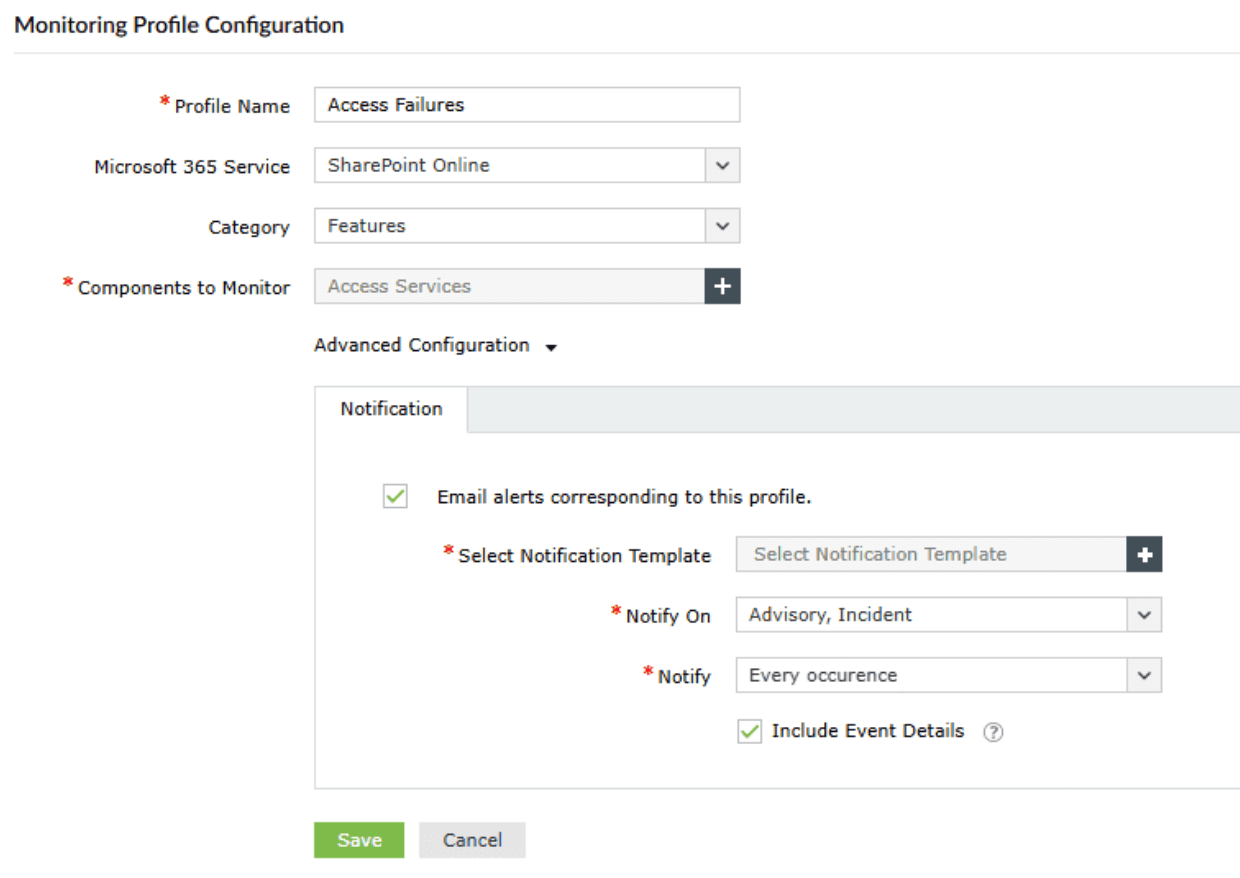Uncheck Email alerts corresponding to this profile
Viewport: 1240px width, 878px height.
pyautogui.click(x=394, y=496)
